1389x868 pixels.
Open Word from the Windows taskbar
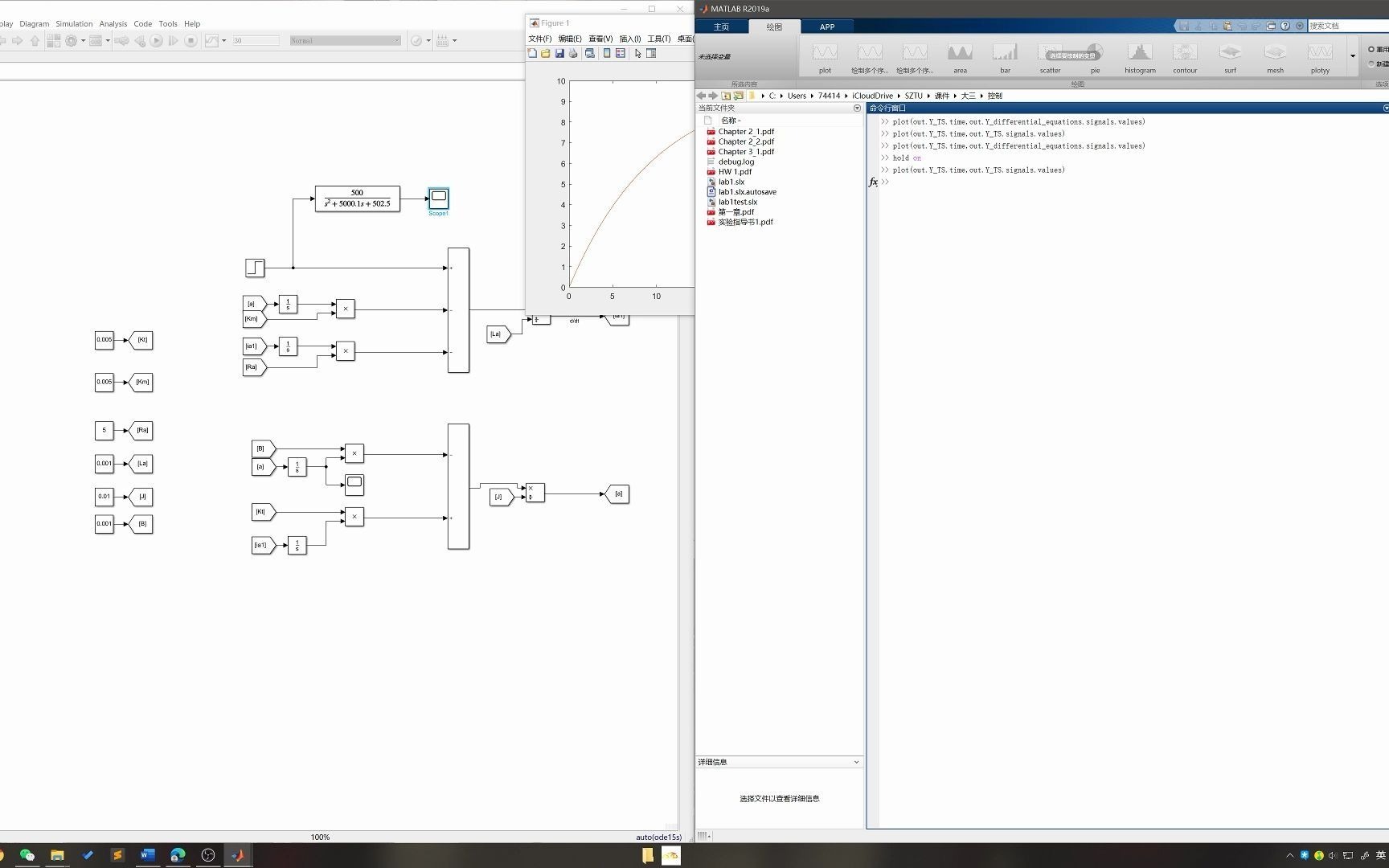pyautogui.click(x=147, y=855)
